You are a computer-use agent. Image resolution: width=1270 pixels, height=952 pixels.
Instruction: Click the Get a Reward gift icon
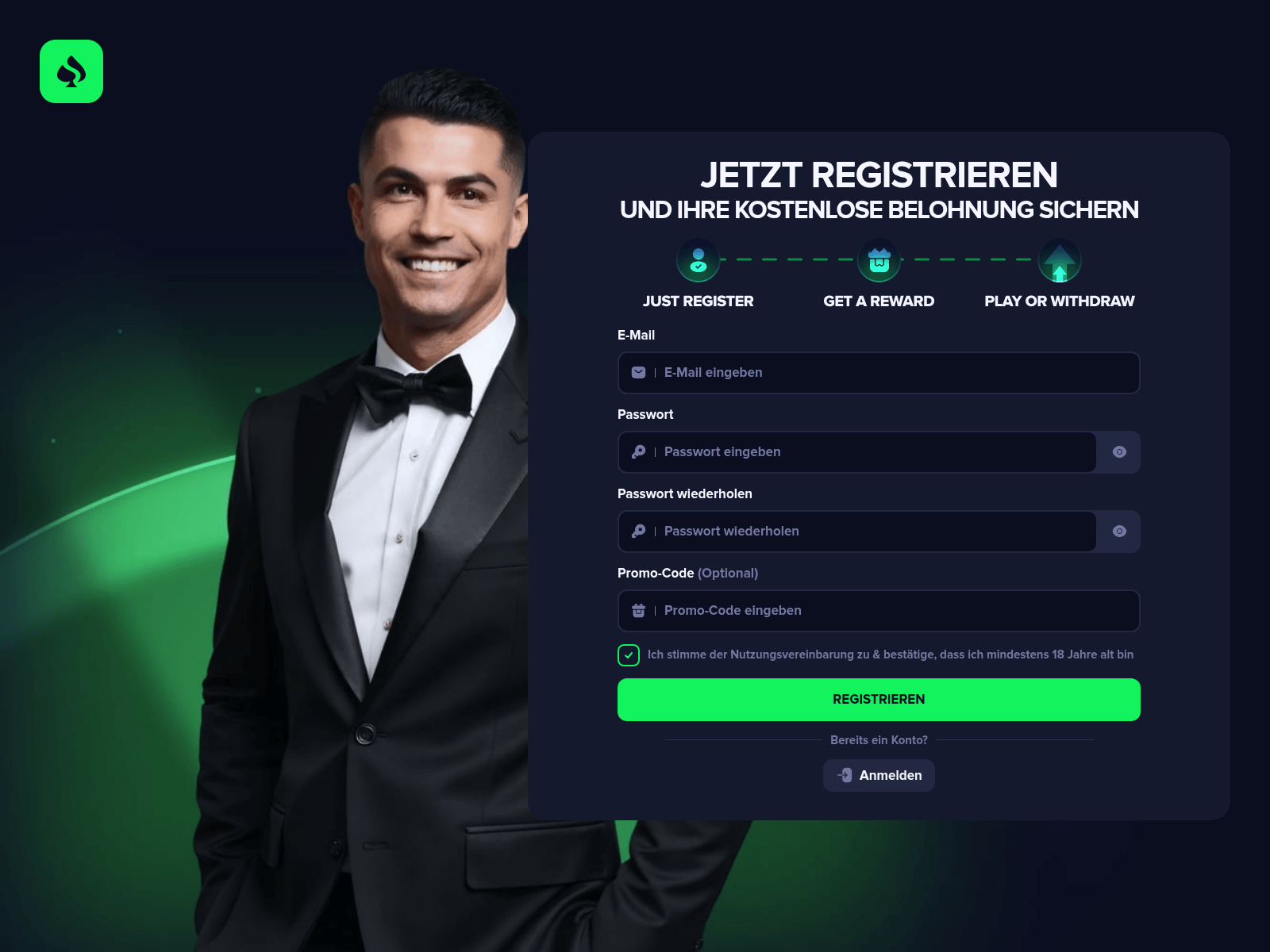coord(879,260)
